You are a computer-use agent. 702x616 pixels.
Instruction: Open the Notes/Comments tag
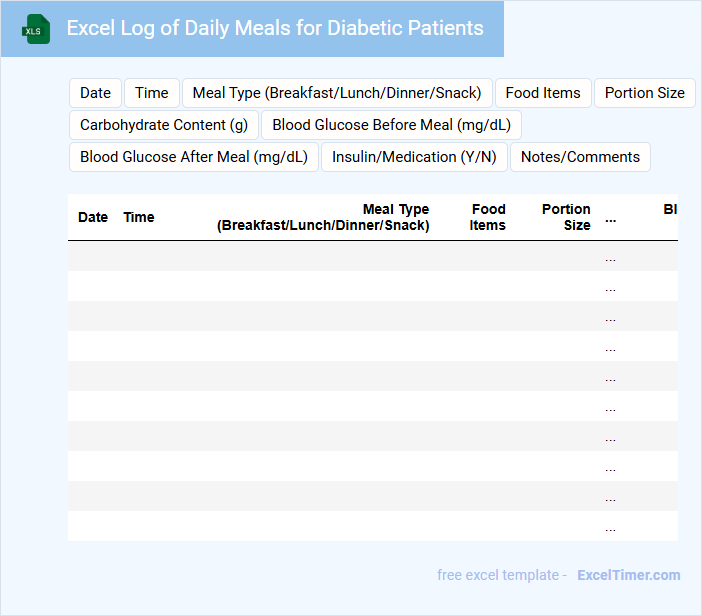[x=580, y=157]
